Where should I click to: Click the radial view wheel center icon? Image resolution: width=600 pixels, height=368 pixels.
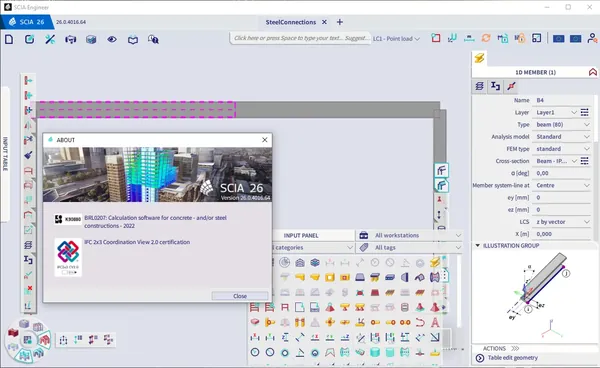click(x=28, y=339)
